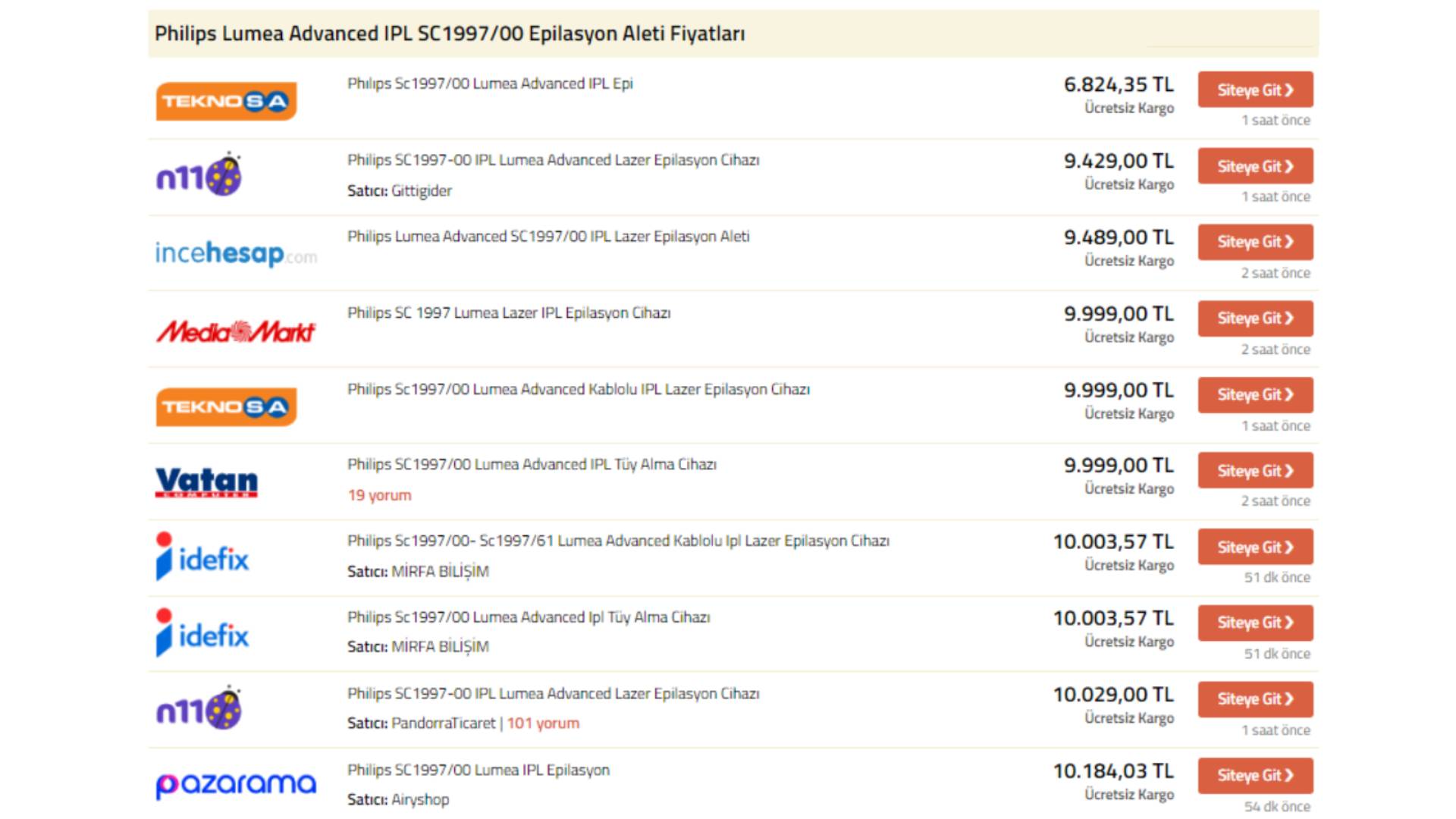Visit the MediaMarkt offer via Siteye Git
The height and width of the screenshot is (819, 1456).
click(1255, 318)
